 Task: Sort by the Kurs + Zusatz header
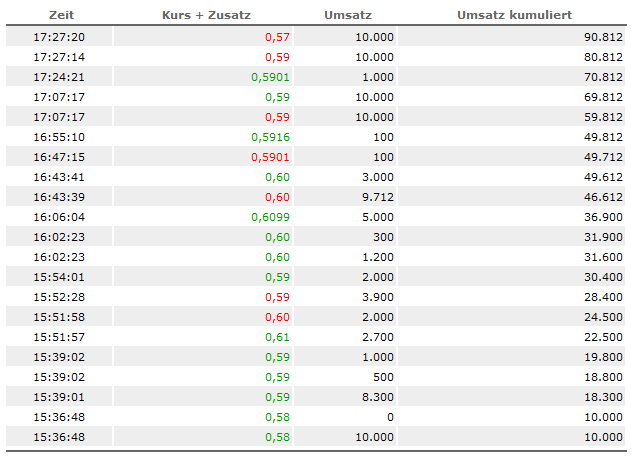coord(205,16)
